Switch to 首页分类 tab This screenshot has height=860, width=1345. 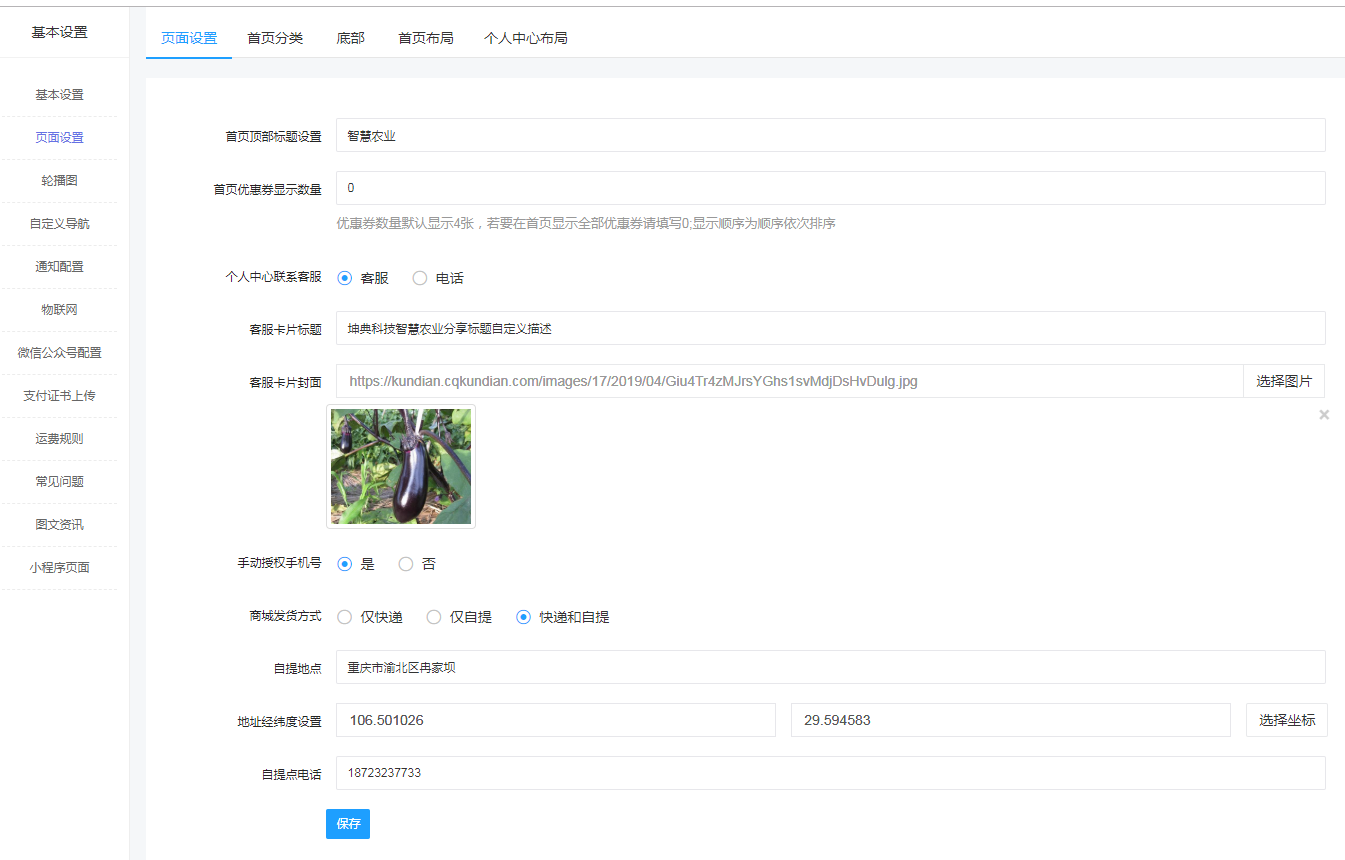point(275,38)
